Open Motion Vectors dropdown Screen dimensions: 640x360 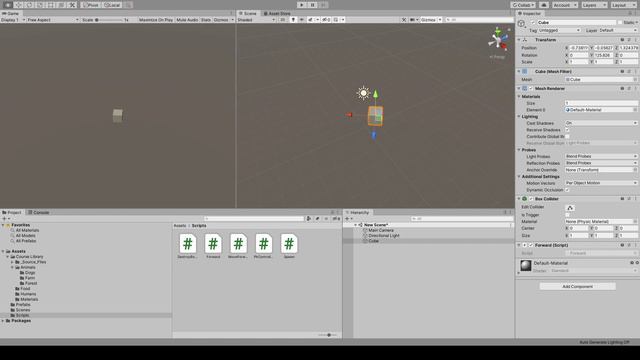pyautogui.click(x=601, y=183)
